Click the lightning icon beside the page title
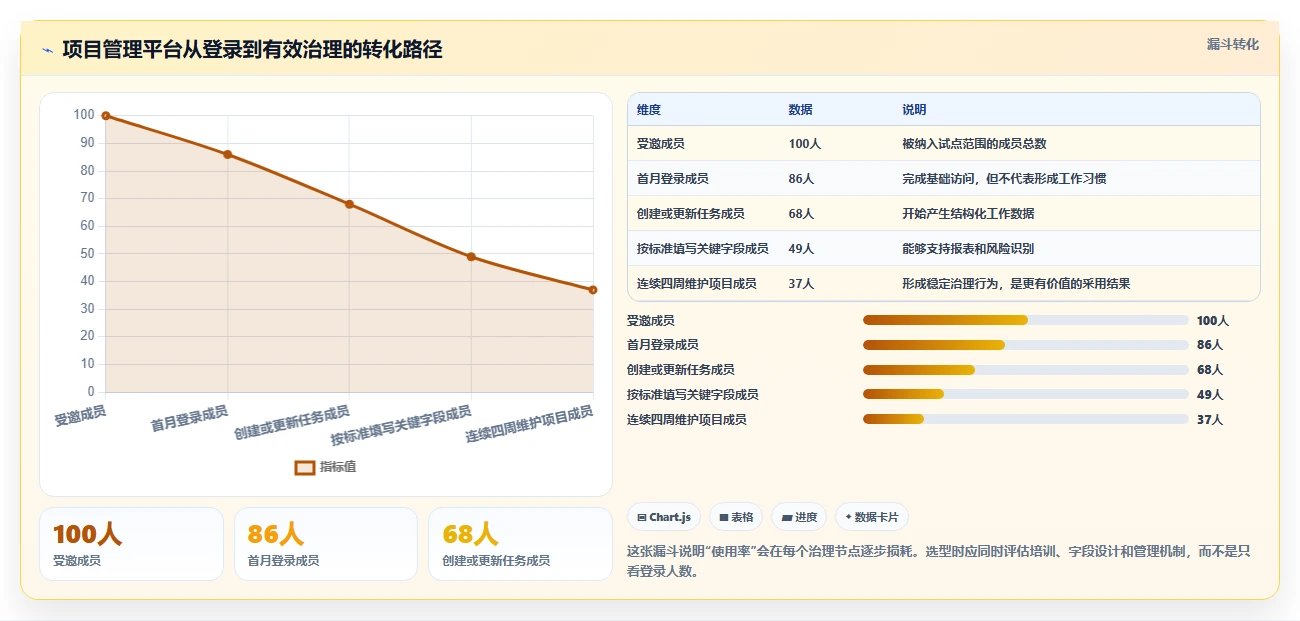The height and width of the screenshot is (621, 1300). point(47,50)
